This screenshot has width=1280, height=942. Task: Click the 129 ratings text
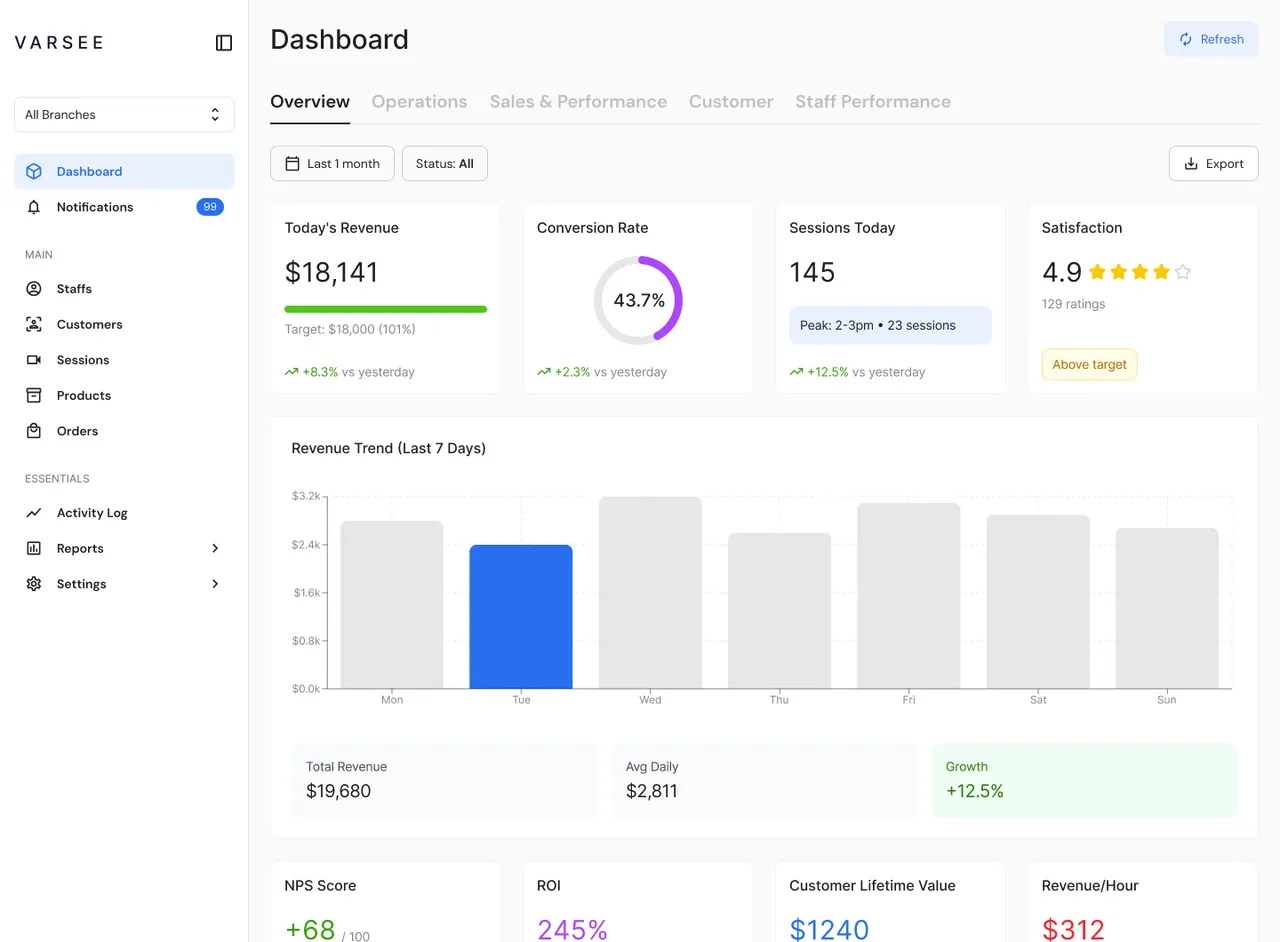[1073, 304]
